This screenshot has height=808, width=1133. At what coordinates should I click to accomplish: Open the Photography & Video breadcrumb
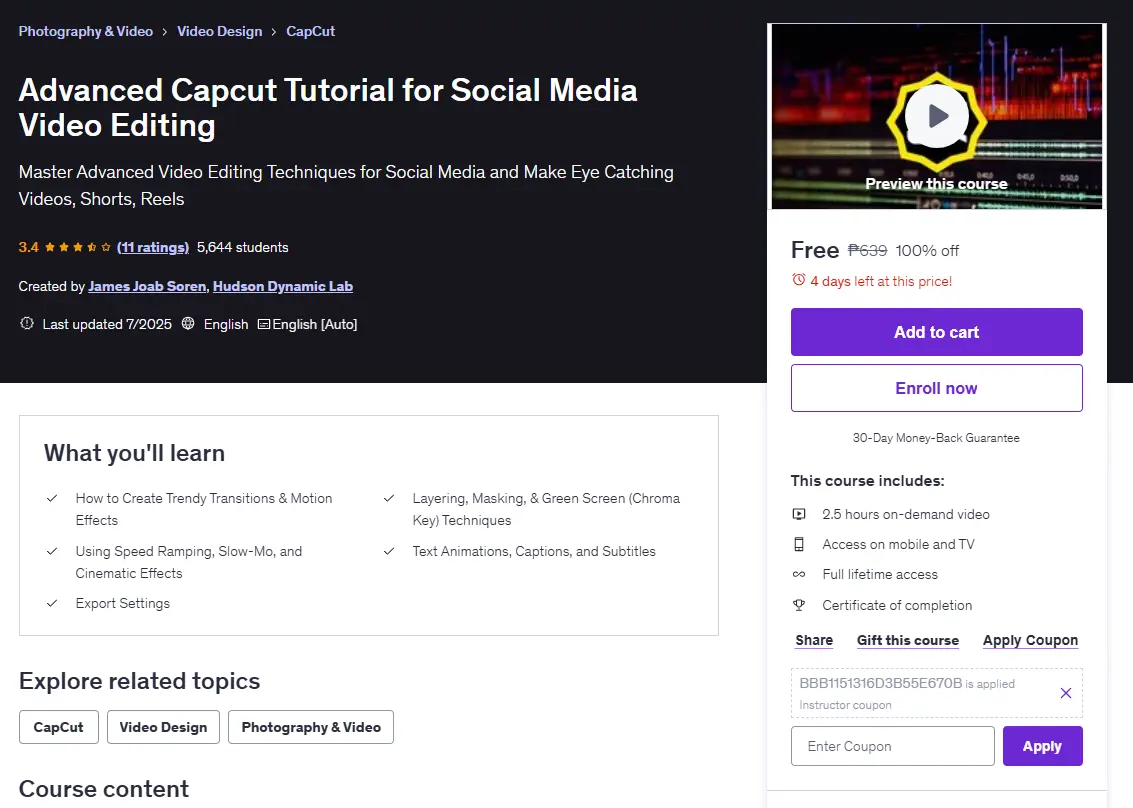85,31
